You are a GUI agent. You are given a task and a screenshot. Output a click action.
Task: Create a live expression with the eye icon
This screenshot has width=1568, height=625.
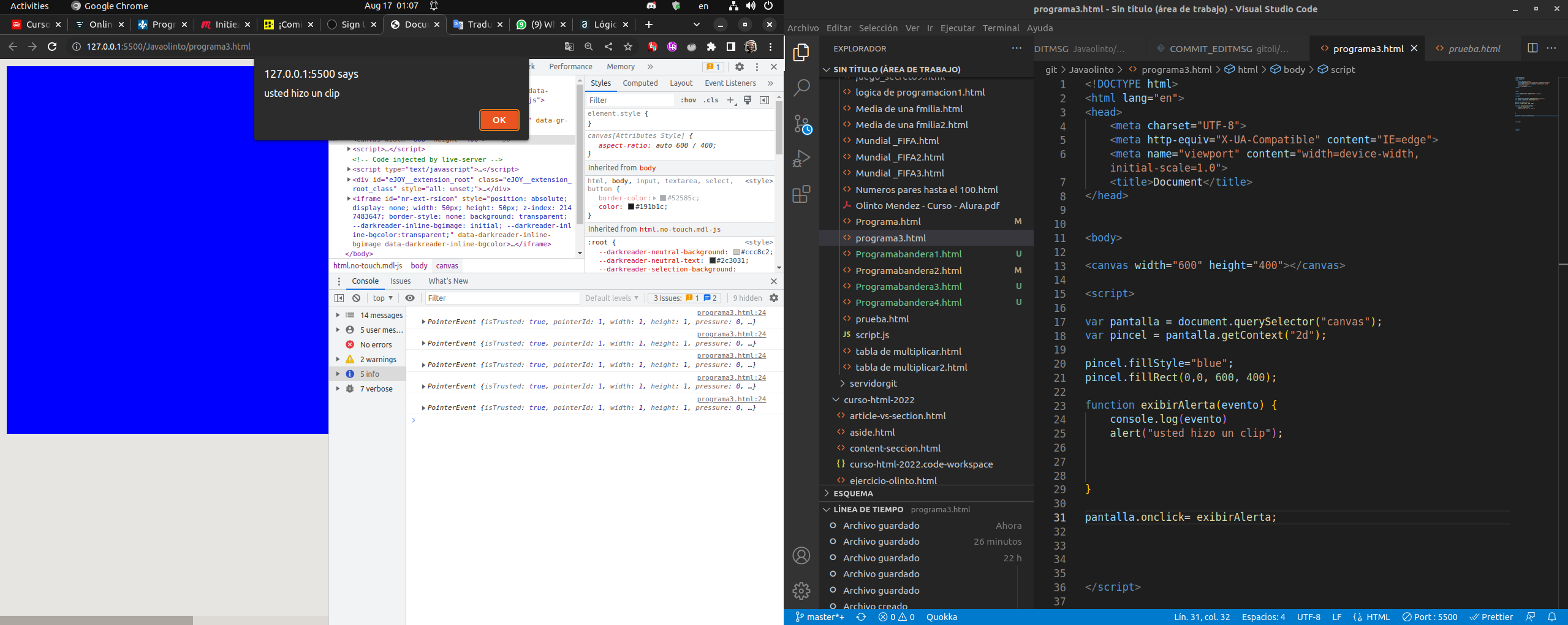click(410, 298)
